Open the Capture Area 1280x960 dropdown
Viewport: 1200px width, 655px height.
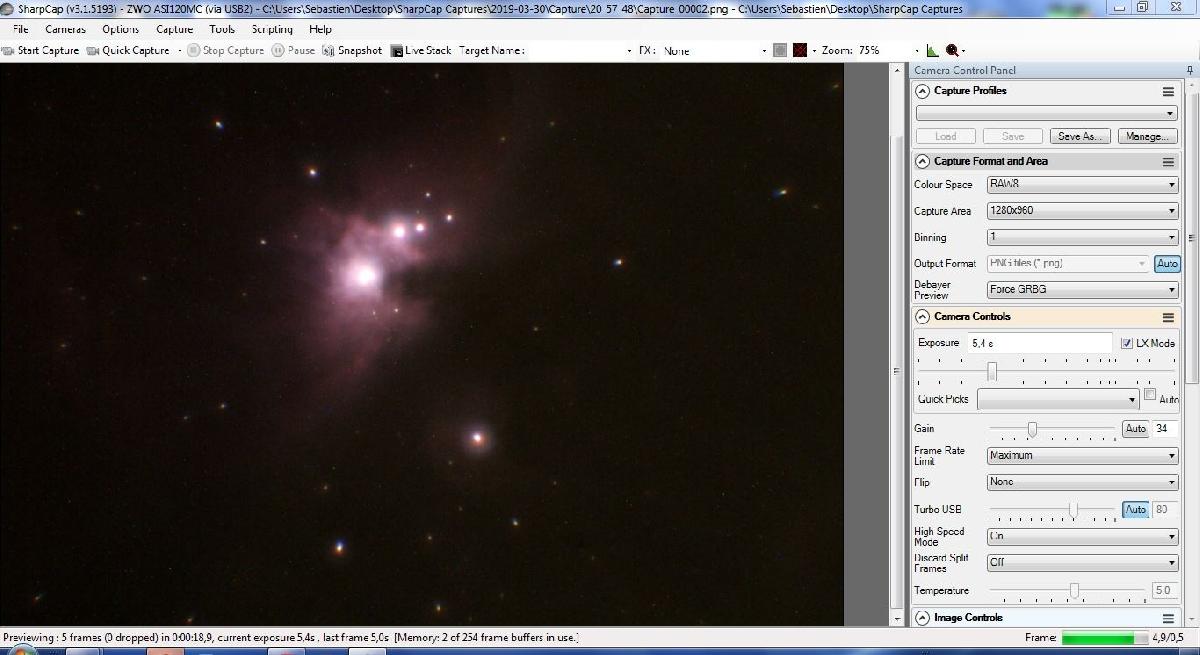coord(1083,211)
